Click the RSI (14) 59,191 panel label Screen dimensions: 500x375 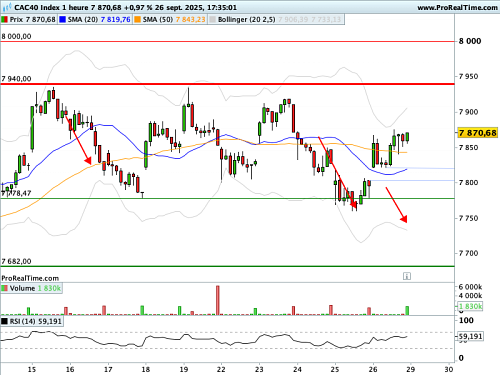pyautogui.click(x=36, y=321)
